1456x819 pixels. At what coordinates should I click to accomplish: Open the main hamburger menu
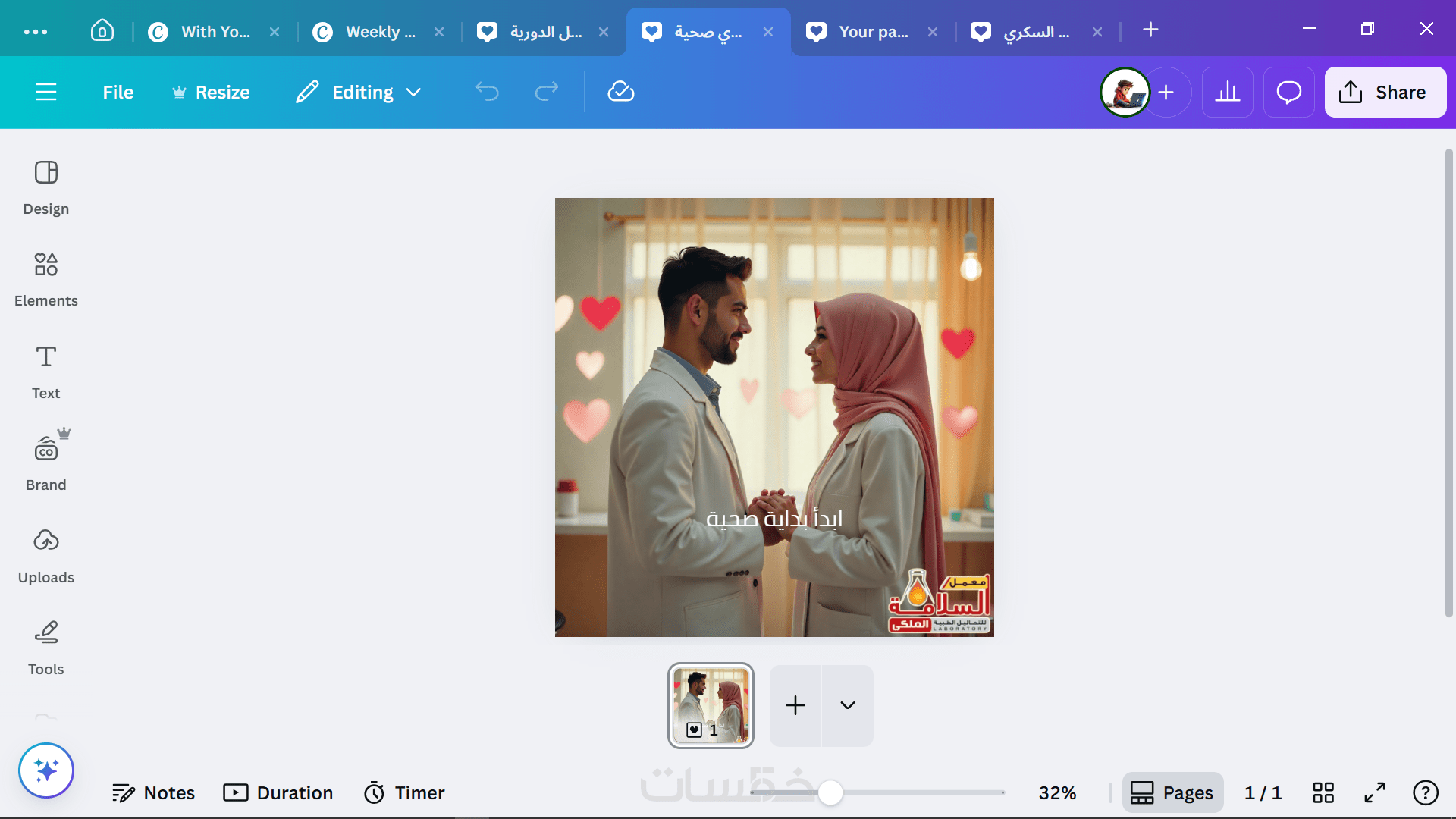pyautogui.click(x=46, y=92)
